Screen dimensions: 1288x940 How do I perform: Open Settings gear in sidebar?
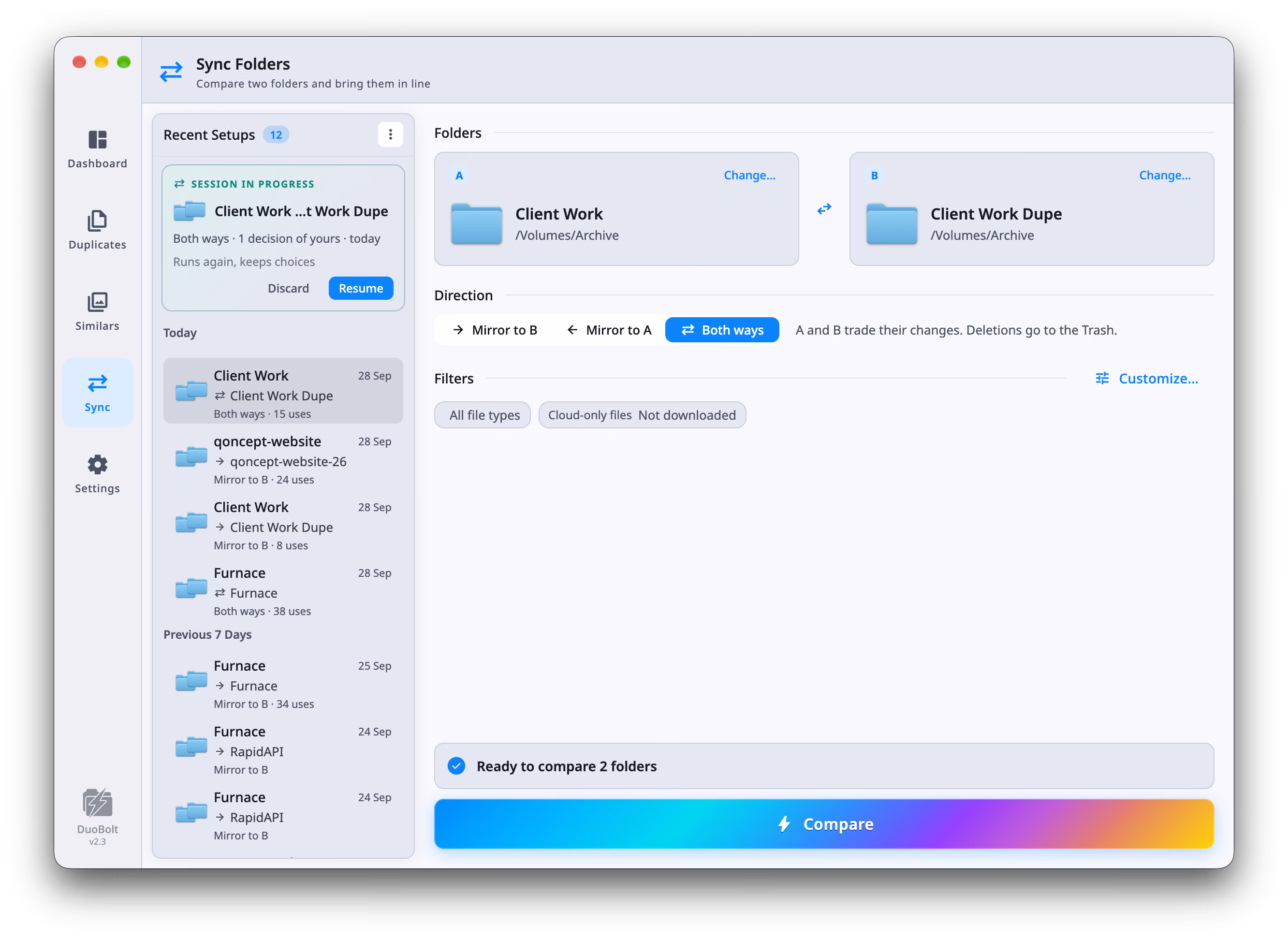tap(97, 465)
